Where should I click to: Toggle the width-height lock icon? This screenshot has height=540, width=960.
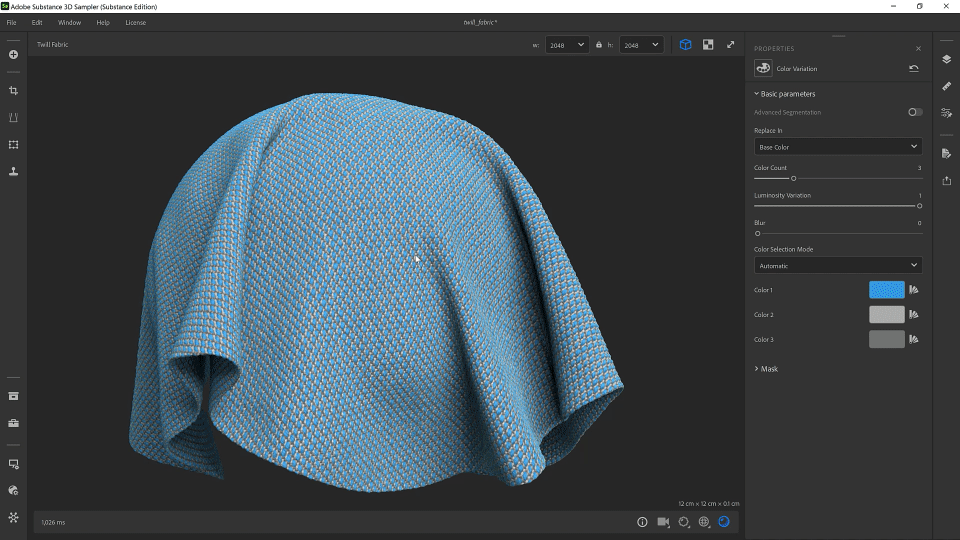pos(598,45)
